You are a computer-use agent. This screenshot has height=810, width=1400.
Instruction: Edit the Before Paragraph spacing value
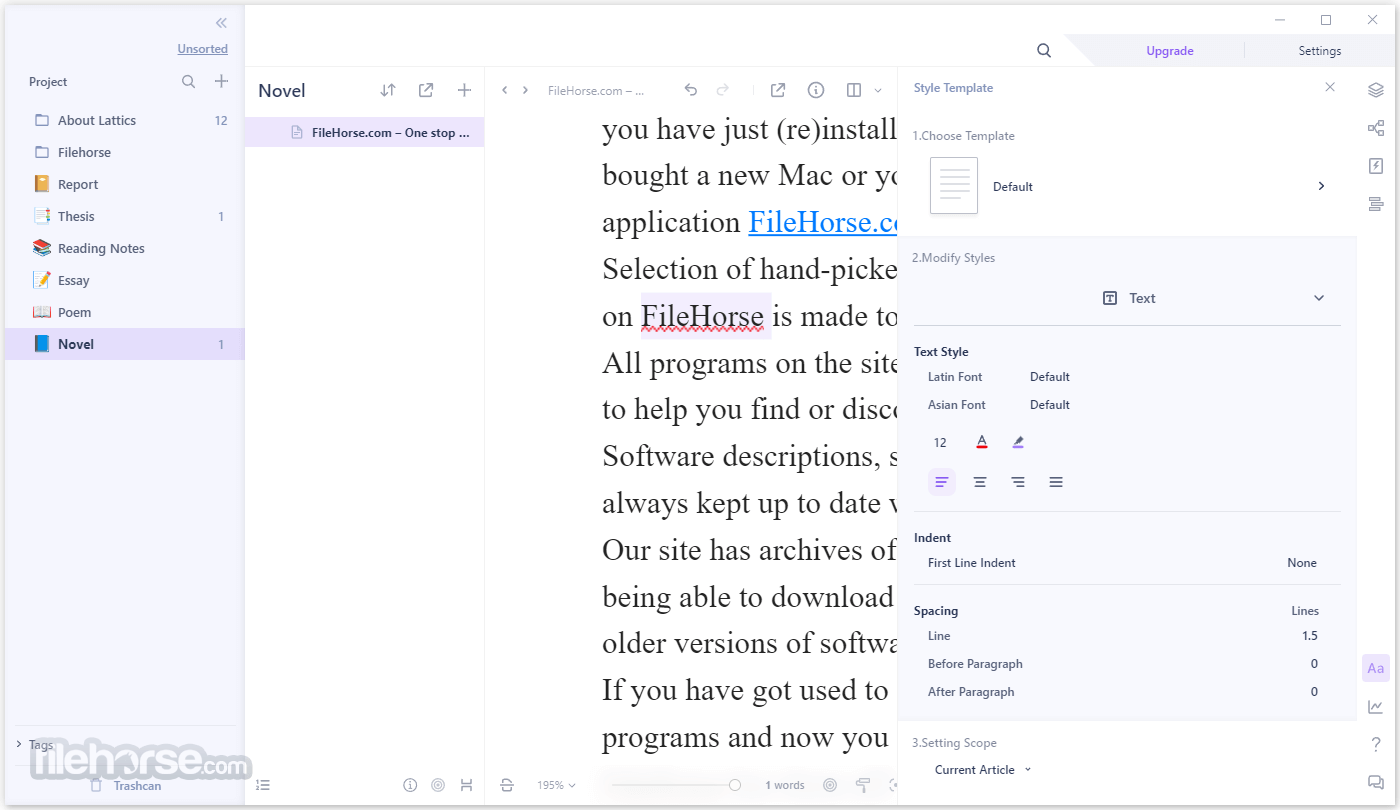pyautogui.click(x=1314, y=664)
